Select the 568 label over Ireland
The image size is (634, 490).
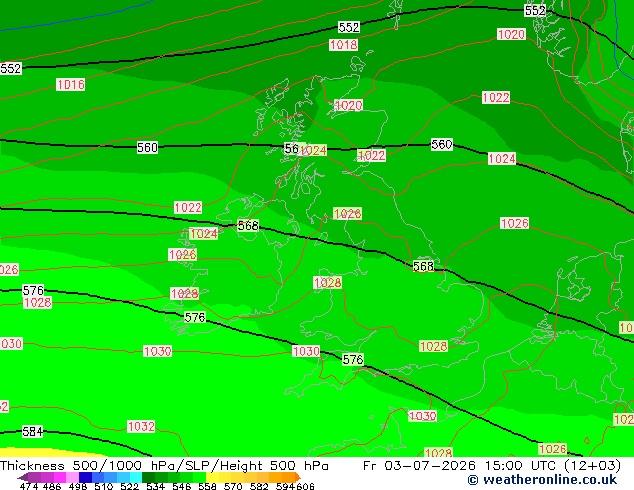pyautogui.click(x=248, y=226)
